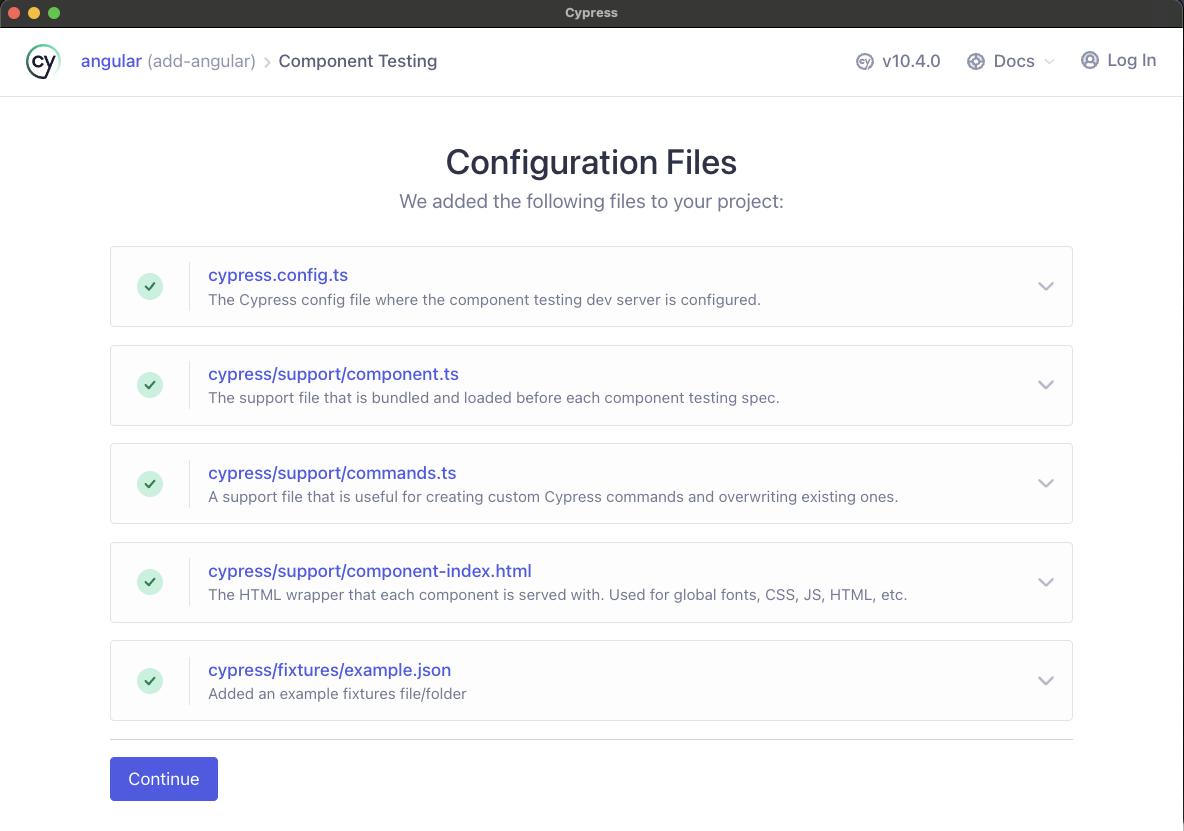Click the v10.4.0 version label
This screenshot has width=1184, height=831.
[908, 61]
